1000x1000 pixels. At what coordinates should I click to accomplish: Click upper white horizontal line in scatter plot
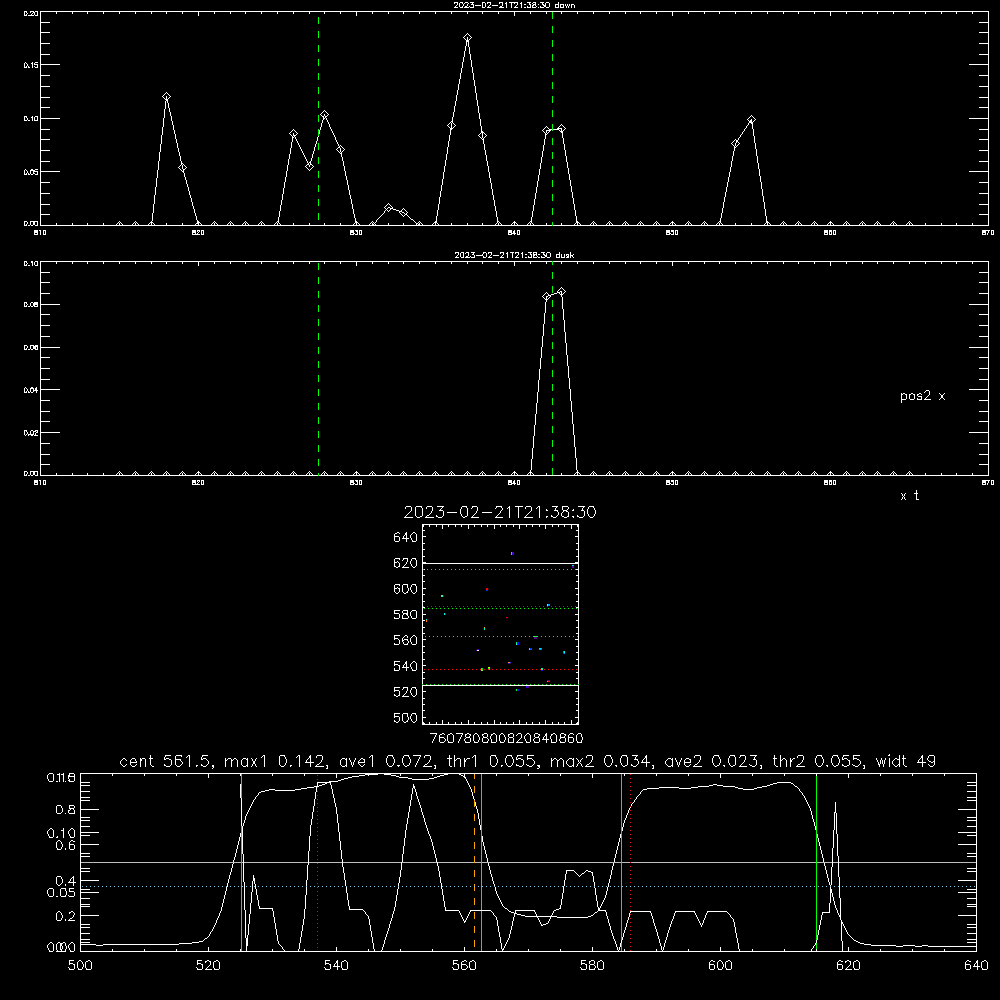501,564
